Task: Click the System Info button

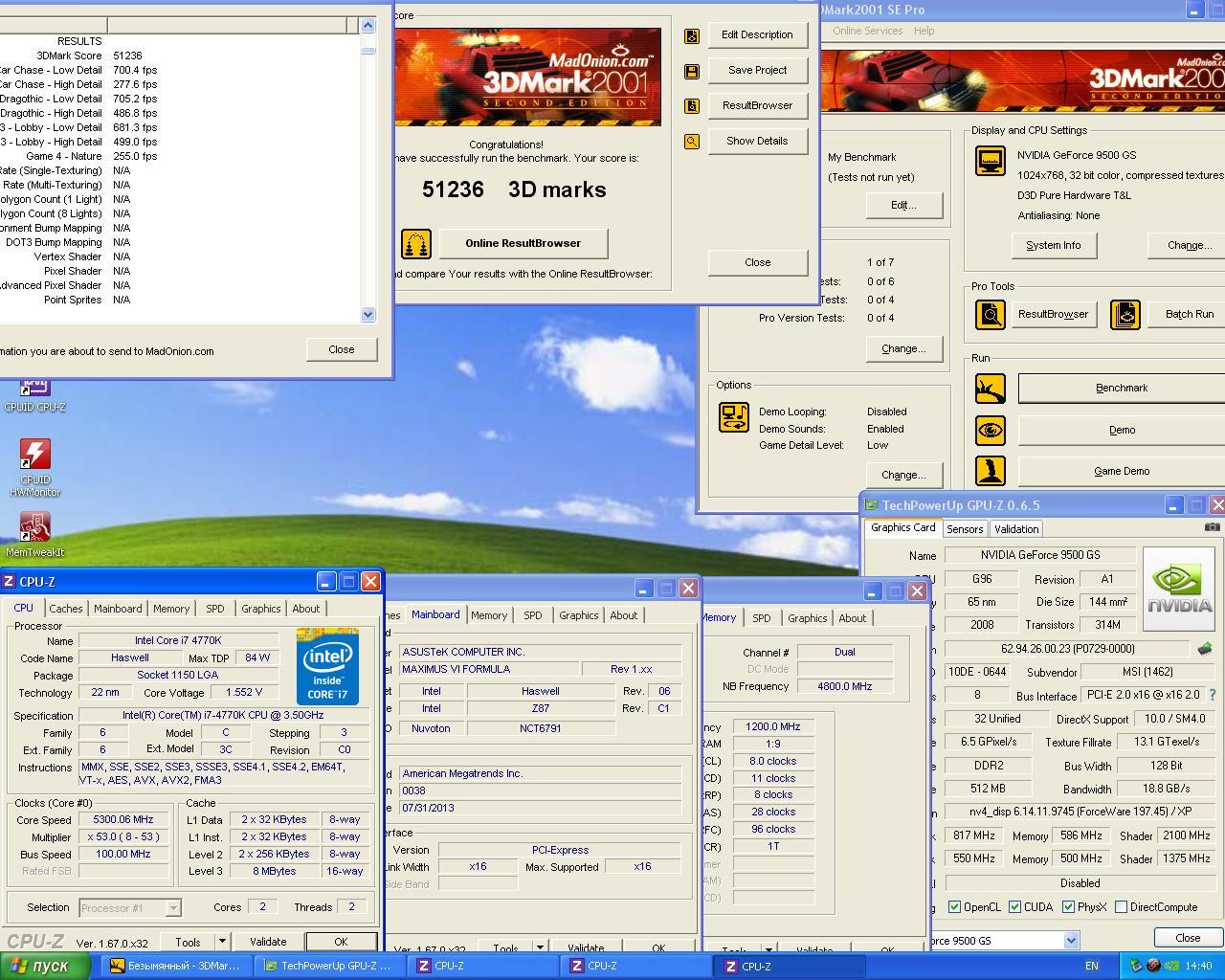Action: click(x=1054, y=245)
